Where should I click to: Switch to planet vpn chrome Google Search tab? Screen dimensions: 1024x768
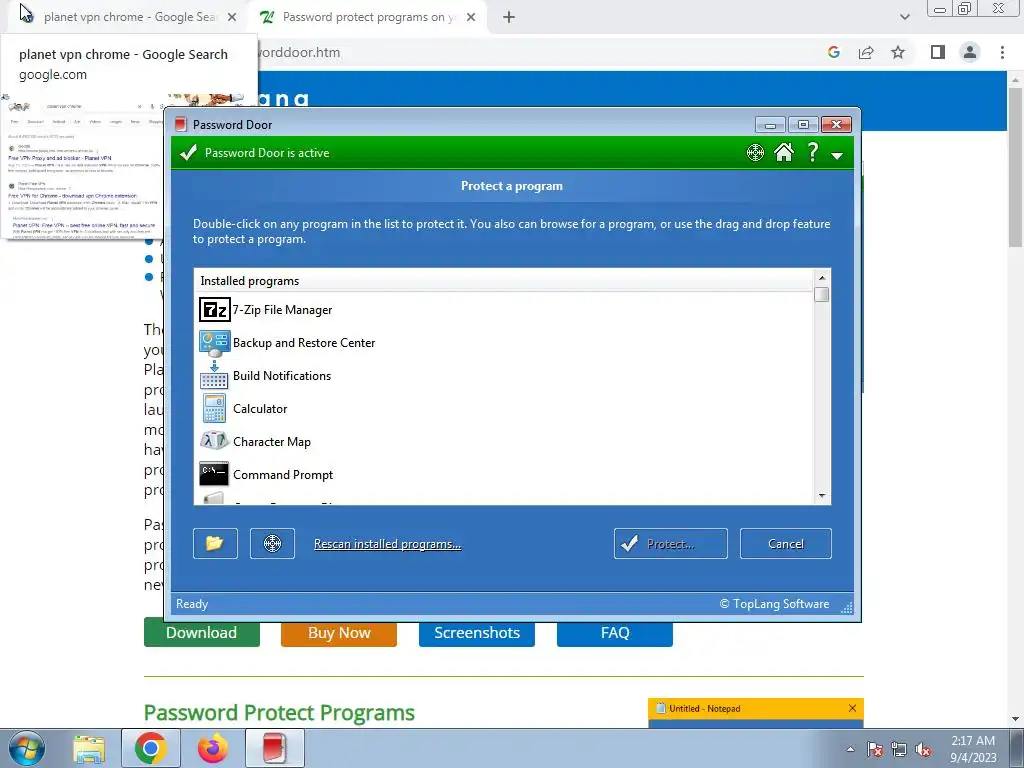[x=129, y=18]
